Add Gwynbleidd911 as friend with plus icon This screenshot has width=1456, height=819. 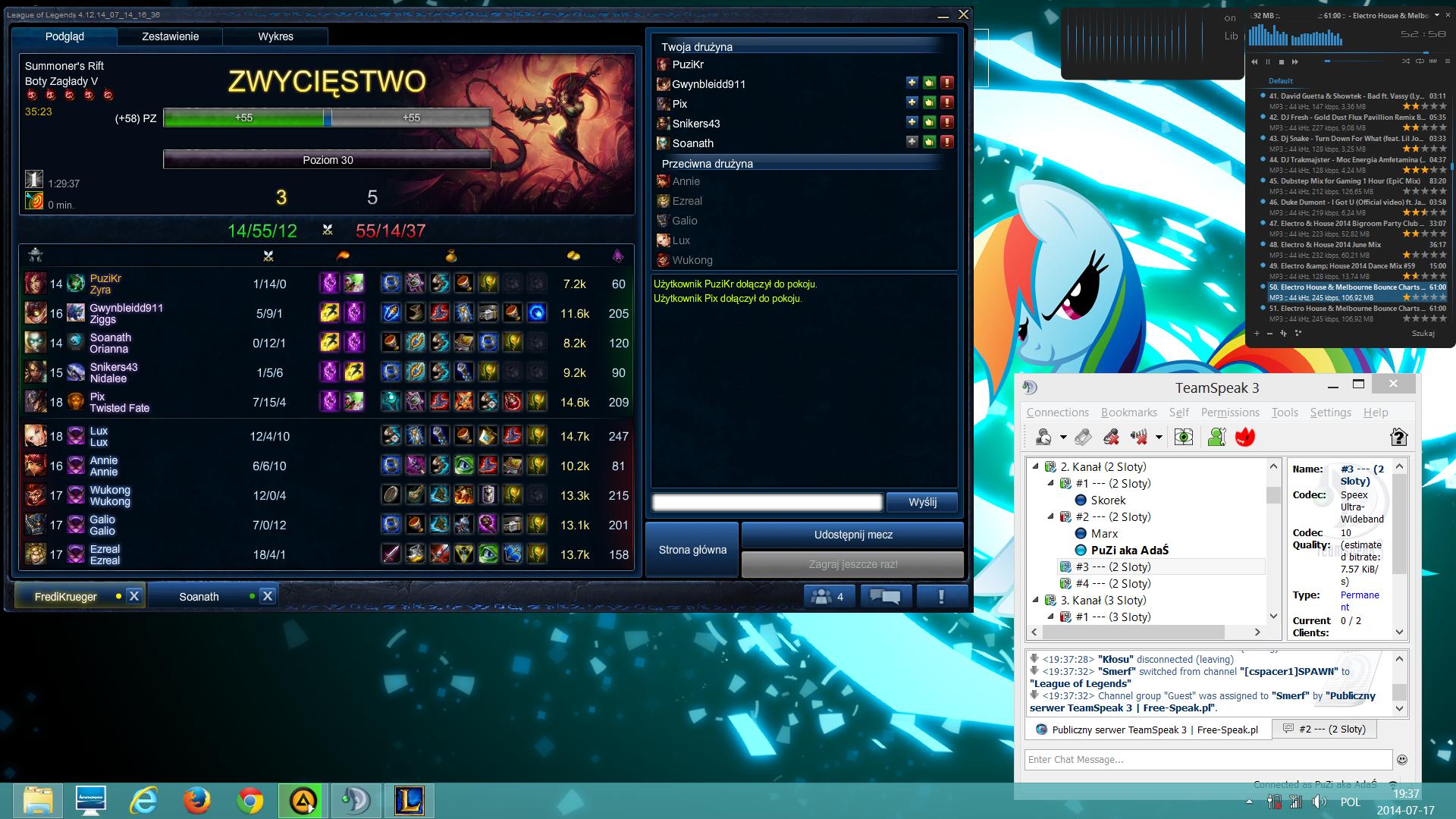pos(912,83)
